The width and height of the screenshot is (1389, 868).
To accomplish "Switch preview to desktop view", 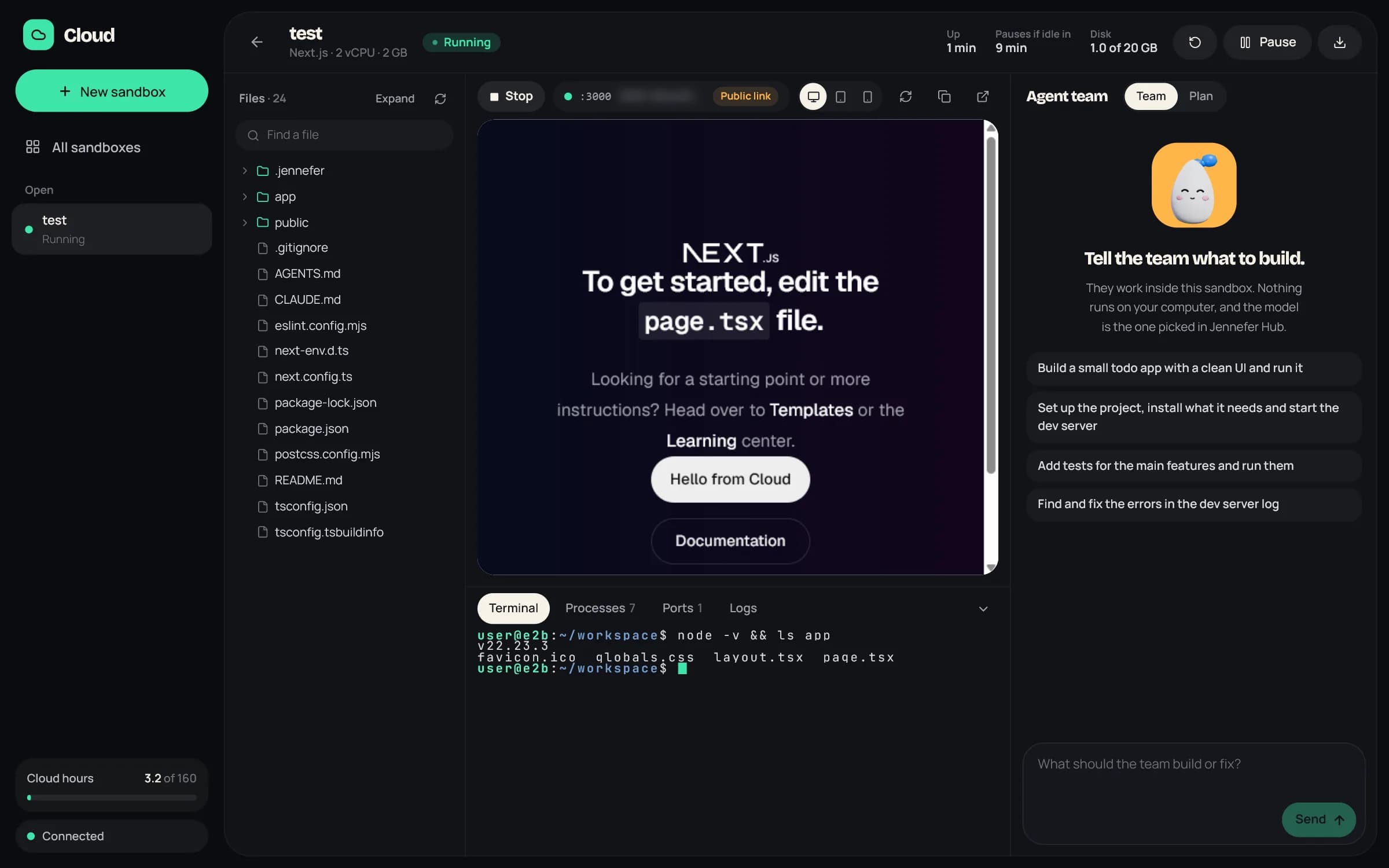I will point(813,96).
